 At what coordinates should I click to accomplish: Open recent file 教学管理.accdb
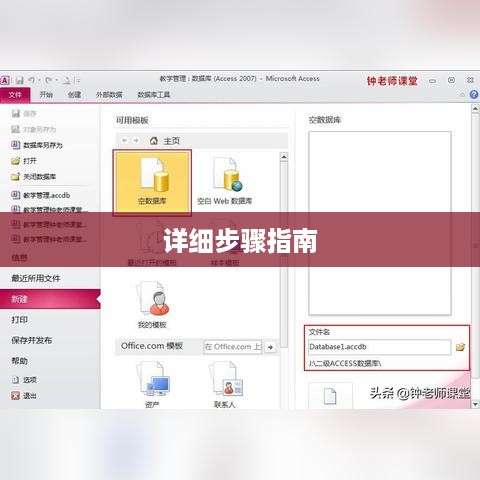pyautogui.click(x=41, y=195)
